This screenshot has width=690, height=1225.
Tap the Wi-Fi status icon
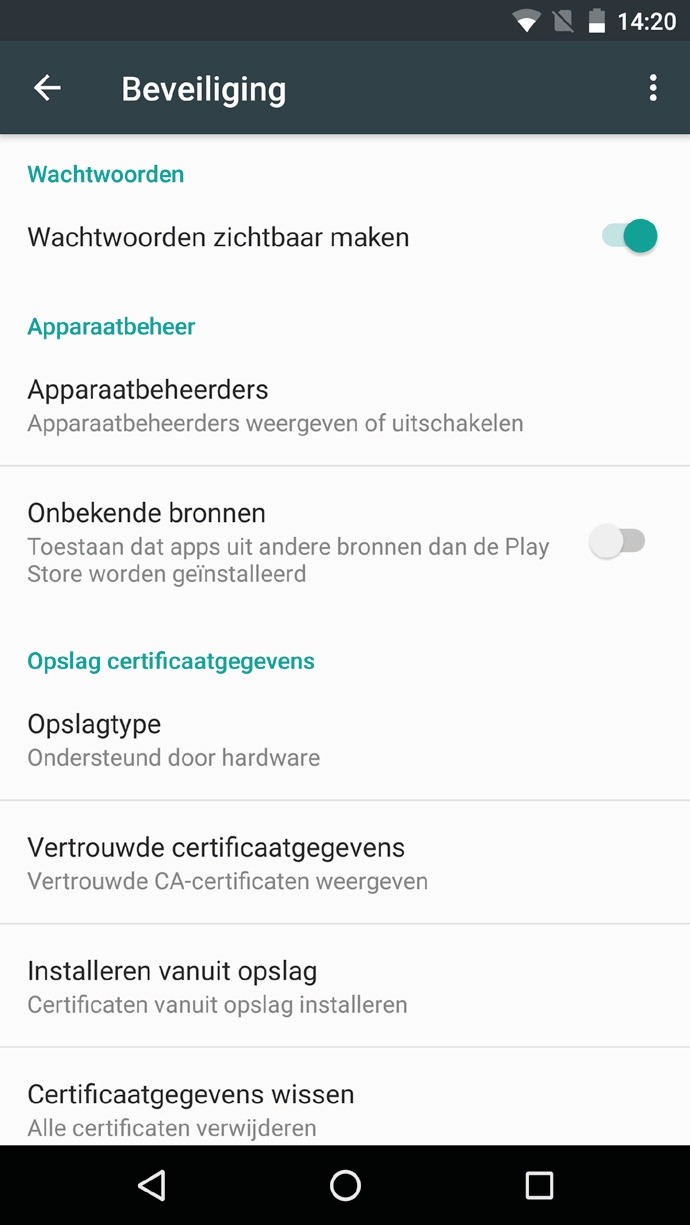[x=525, y=21]
